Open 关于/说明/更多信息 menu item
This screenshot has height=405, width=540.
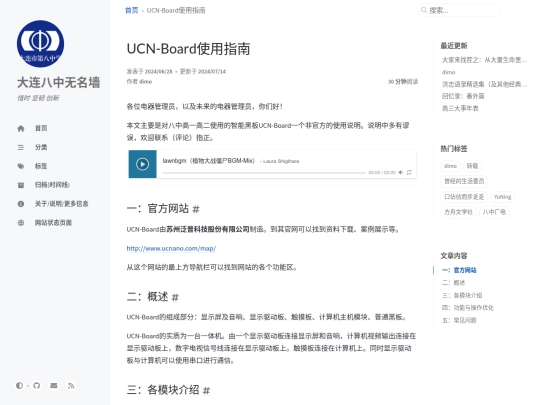click(61, 204)
